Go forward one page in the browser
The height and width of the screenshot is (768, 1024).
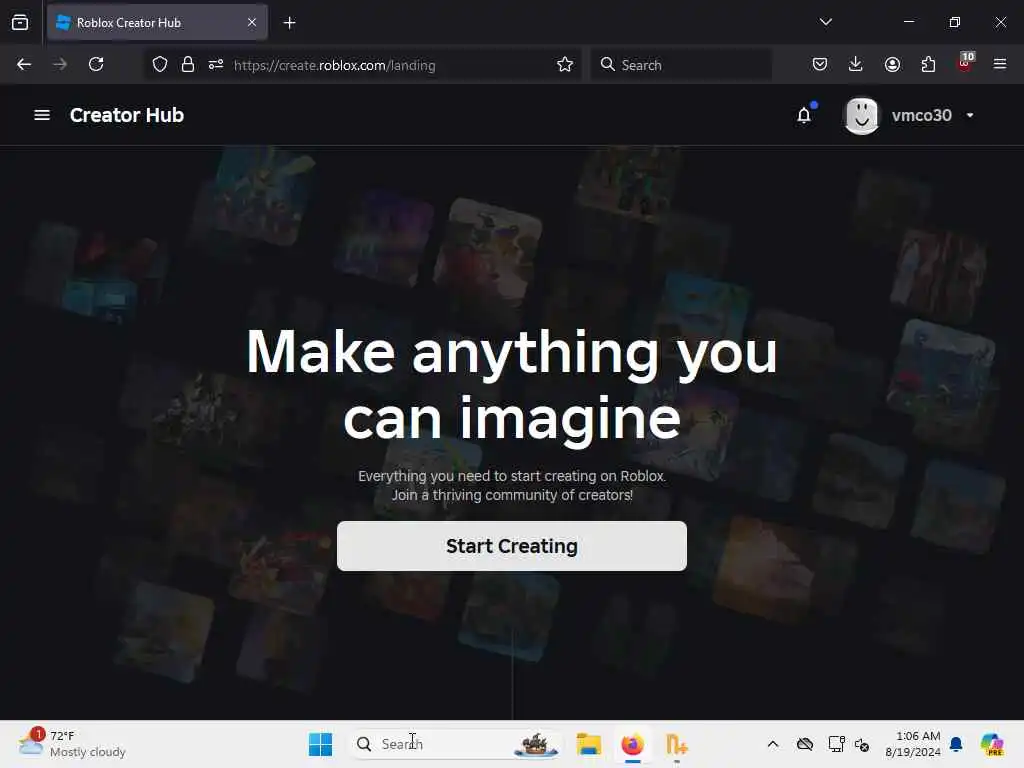pos(60,65)
